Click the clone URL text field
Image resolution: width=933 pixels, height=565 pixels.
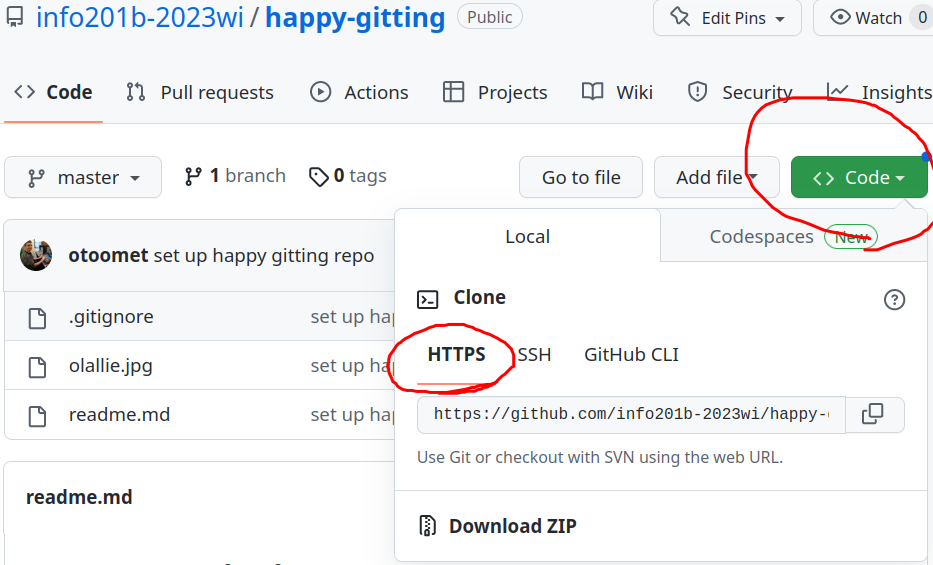pos(631,415)
